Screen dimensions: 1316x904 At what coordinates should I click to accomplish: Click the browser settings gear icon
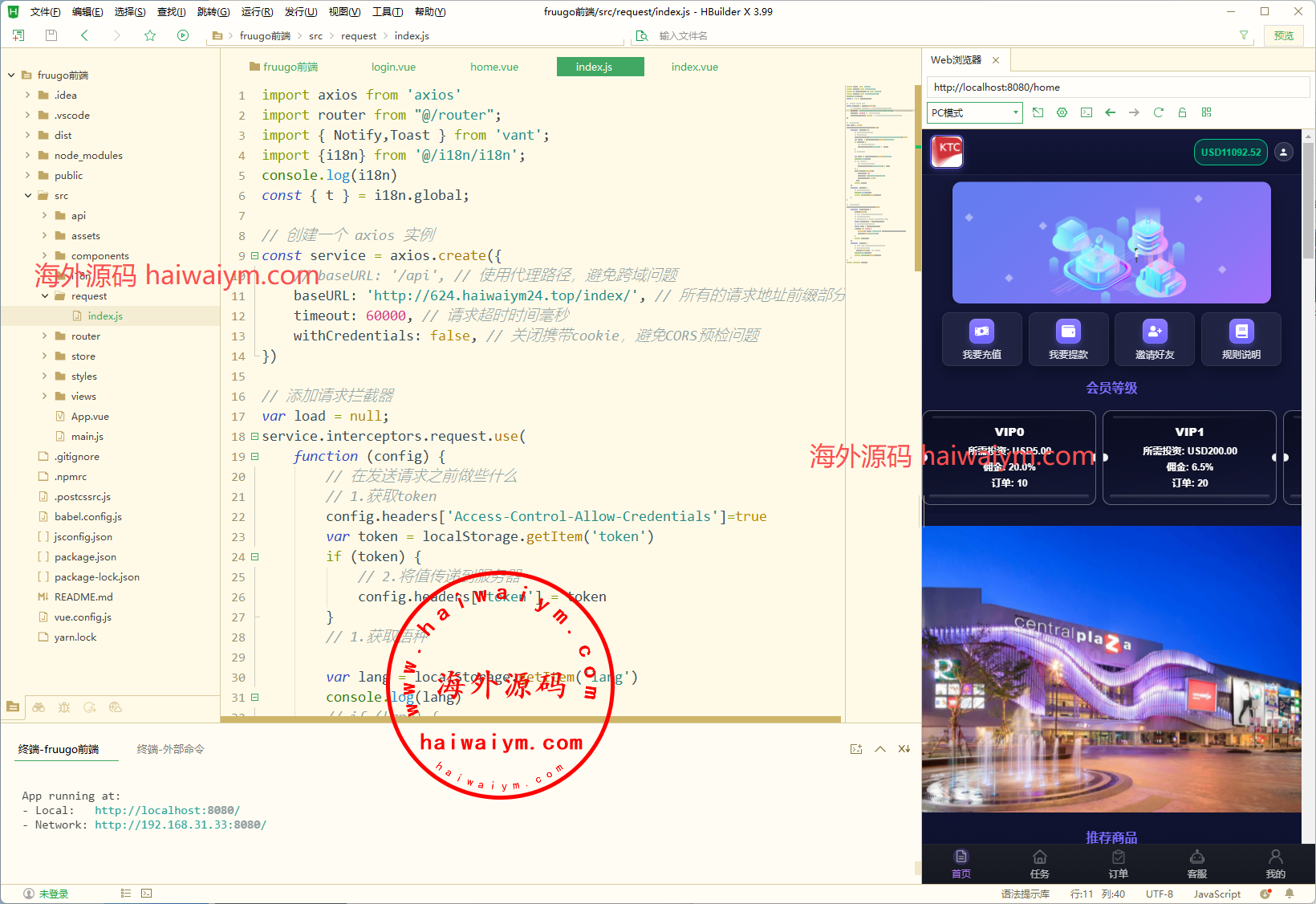1062,112
